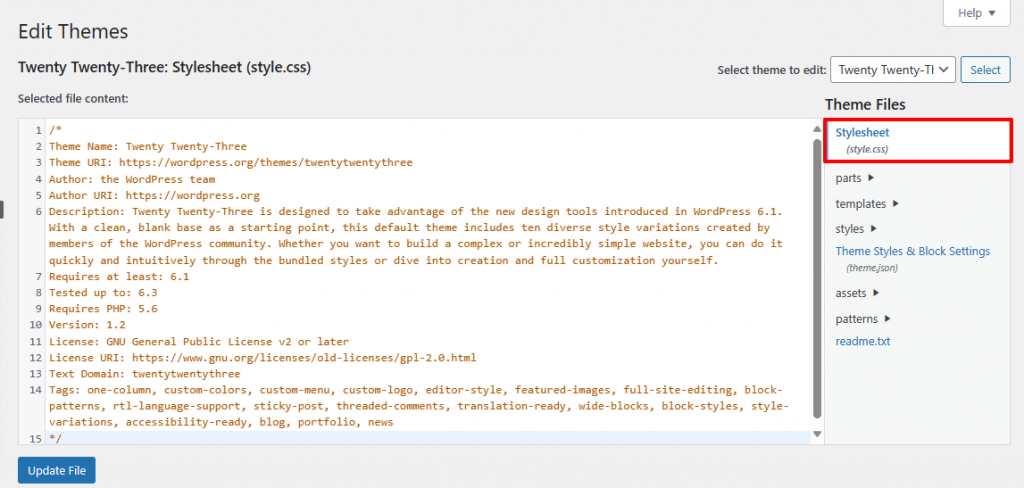Click the GNU General Public License line
1024x488 pixels.
coord(199,342)
